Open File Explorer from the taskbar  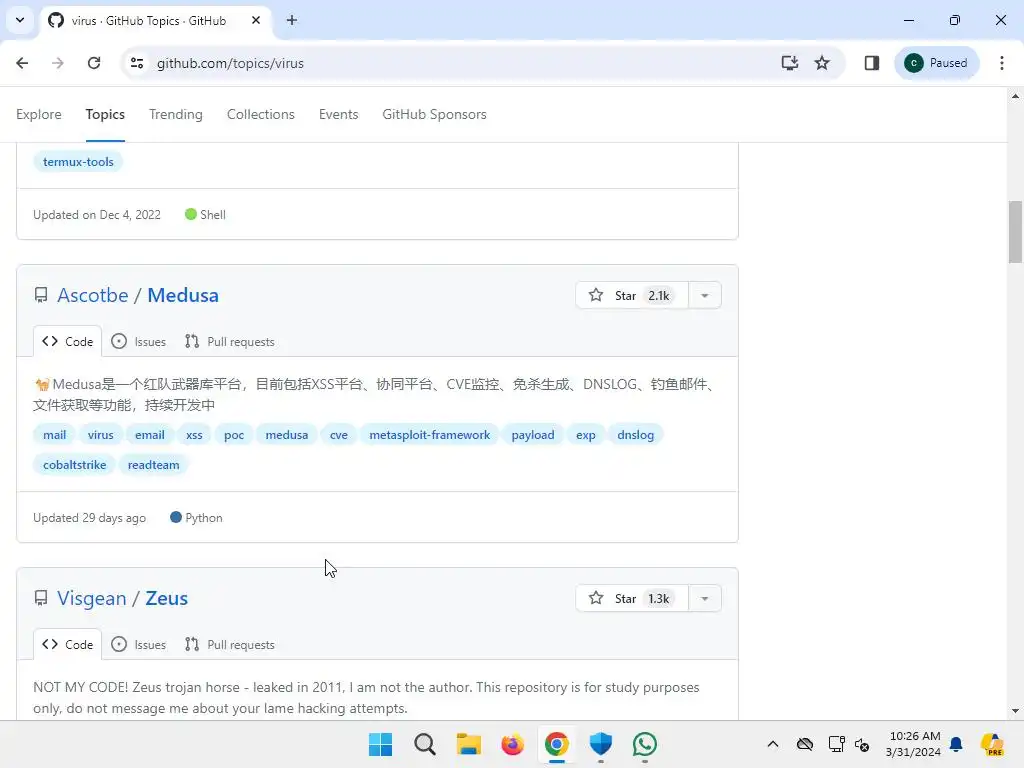tap(468, 744)
